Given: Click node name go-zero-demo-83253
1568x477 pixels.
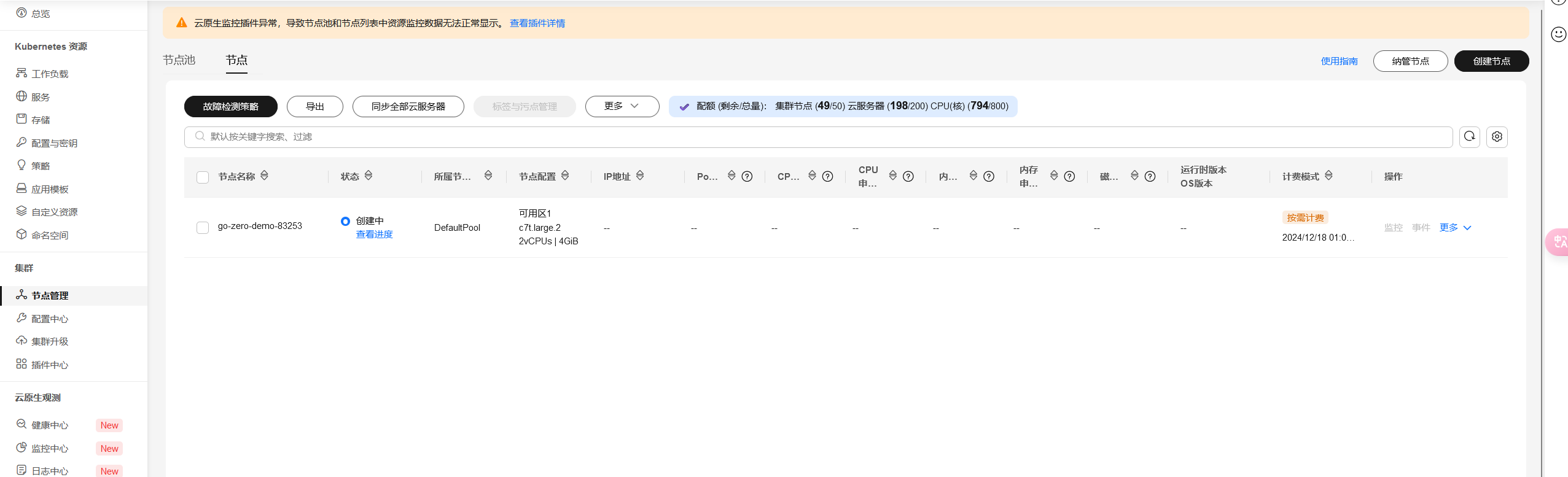Looking at the screenshot, I should pos(260,226).
